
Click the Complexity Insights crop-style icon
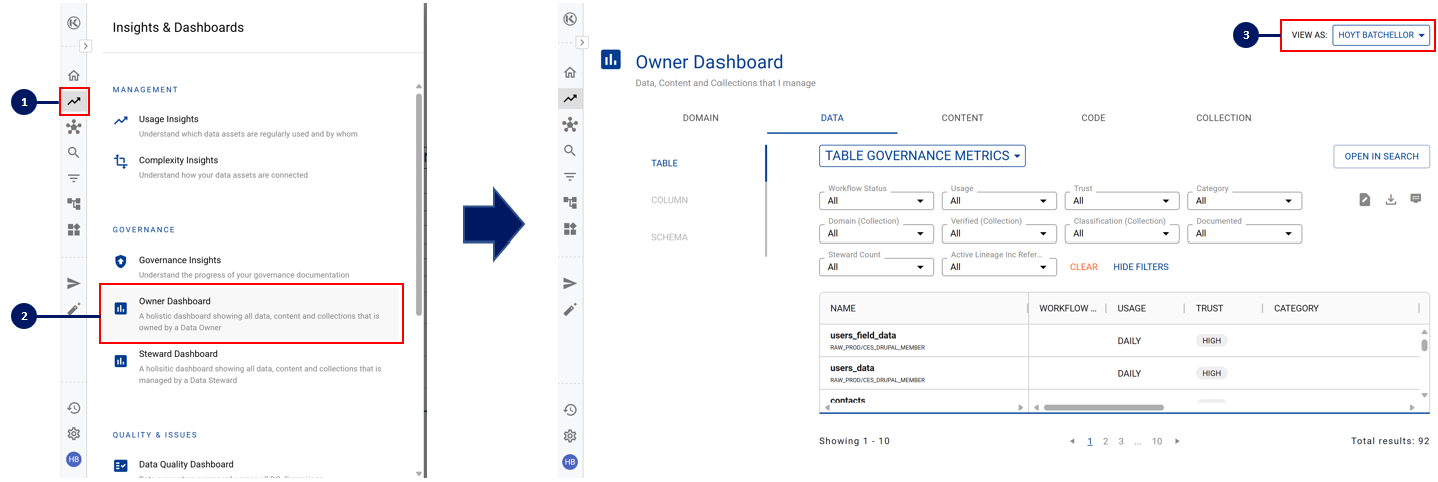tap(121, 161)
